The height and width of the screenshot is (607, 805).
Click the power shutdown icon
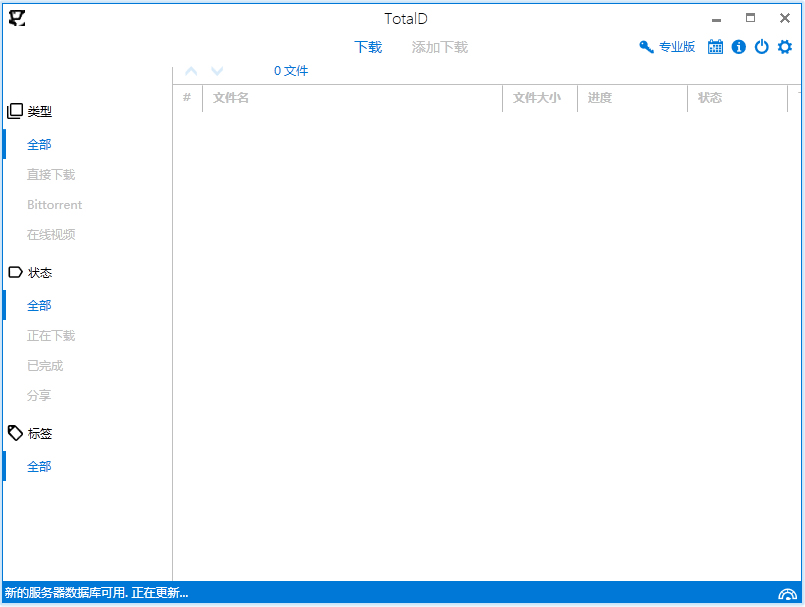point(761,46)
